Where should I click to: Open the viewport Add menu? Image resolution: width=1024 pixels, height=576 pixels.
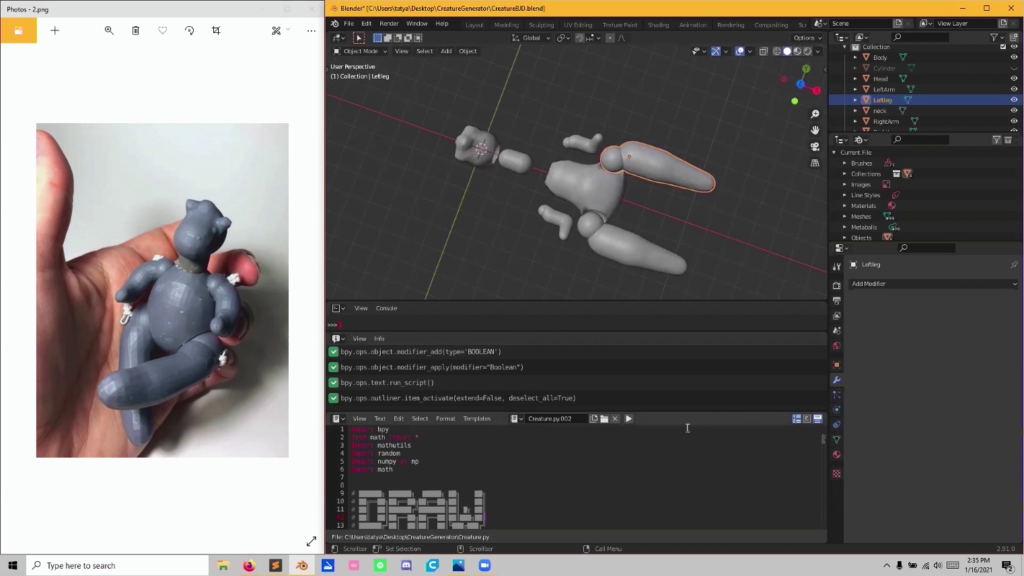pyautogui.click(x=446, y=51)
